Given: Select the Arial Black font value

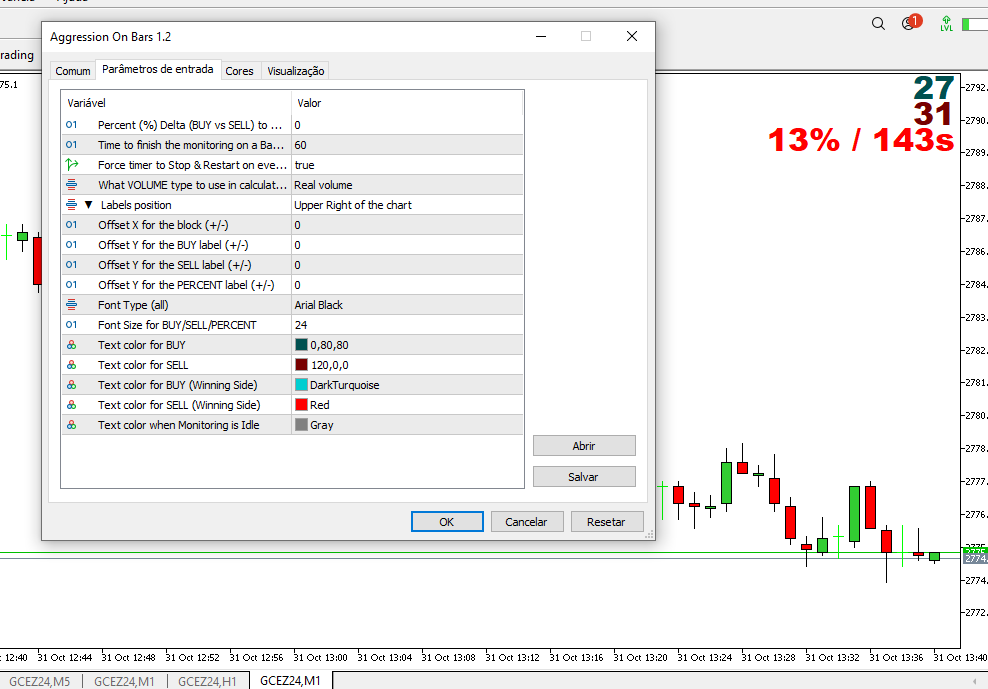Looking at the screenshot, I should pos(407,305).
